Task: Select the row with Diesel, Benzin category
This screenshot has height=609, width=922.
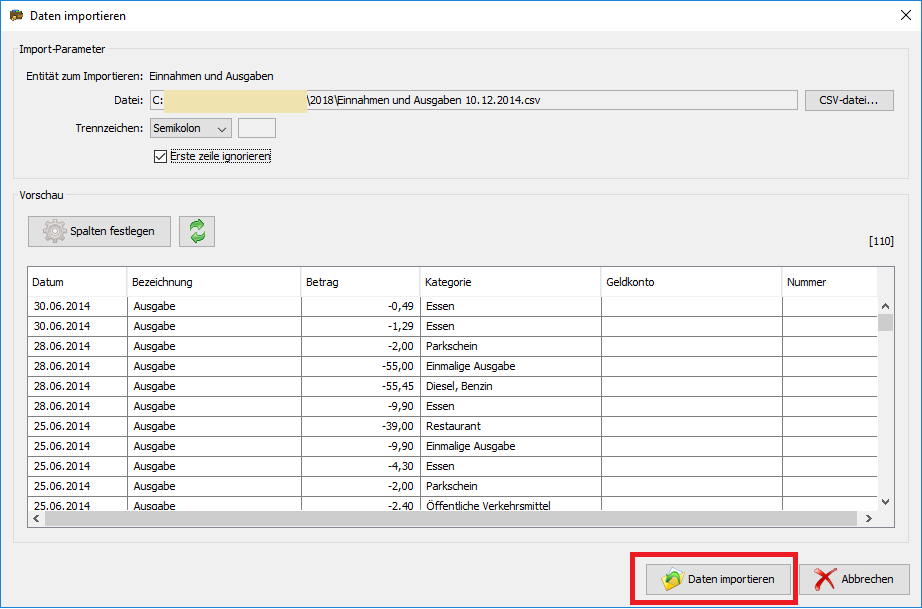Action: point(460,386)
